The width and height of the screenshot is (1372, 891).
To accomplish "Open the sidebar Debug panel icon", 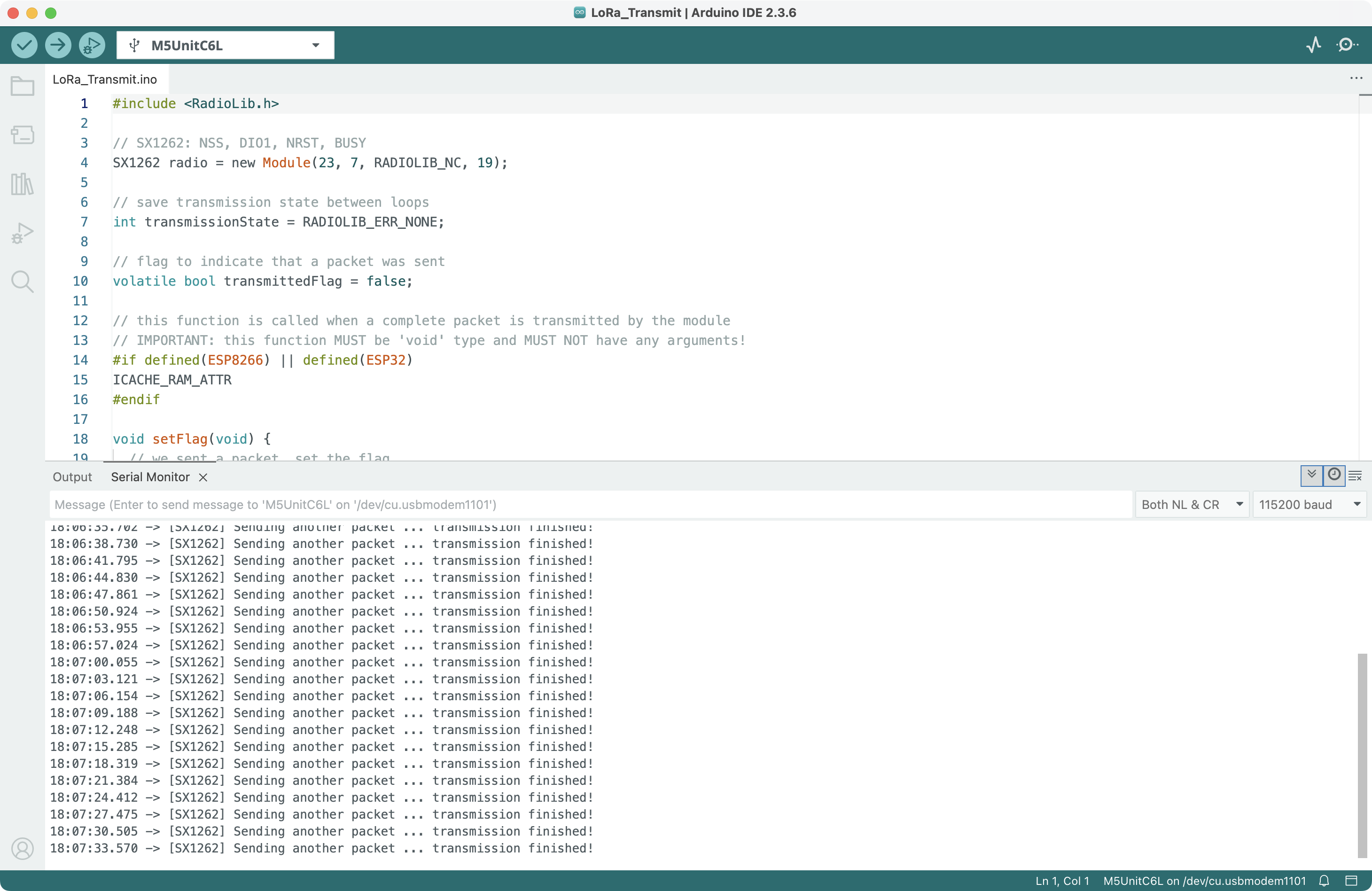I will click(x=23, y=233).
